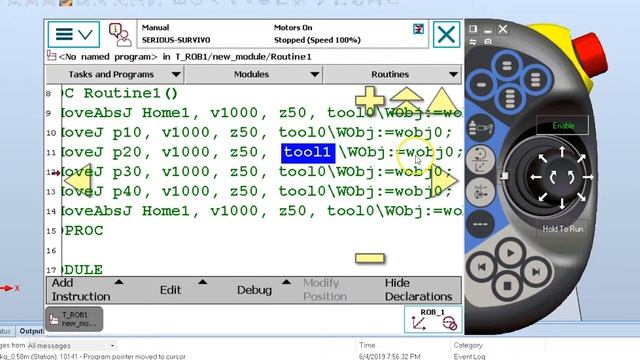Click left programmable key on pendant
The image size is (640, 360).
tap(481, 85)
